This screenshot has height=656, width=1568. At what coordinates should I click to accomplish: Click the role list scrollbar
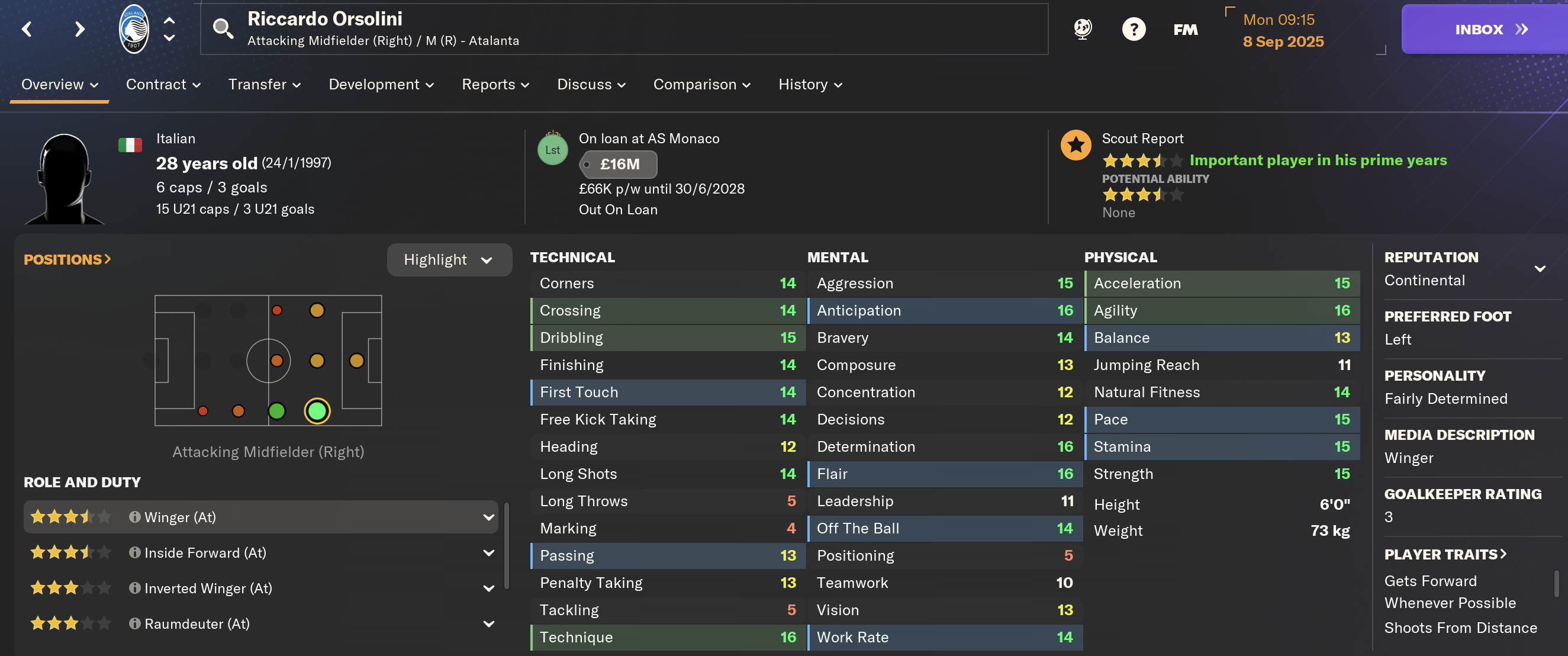(507, 545)
